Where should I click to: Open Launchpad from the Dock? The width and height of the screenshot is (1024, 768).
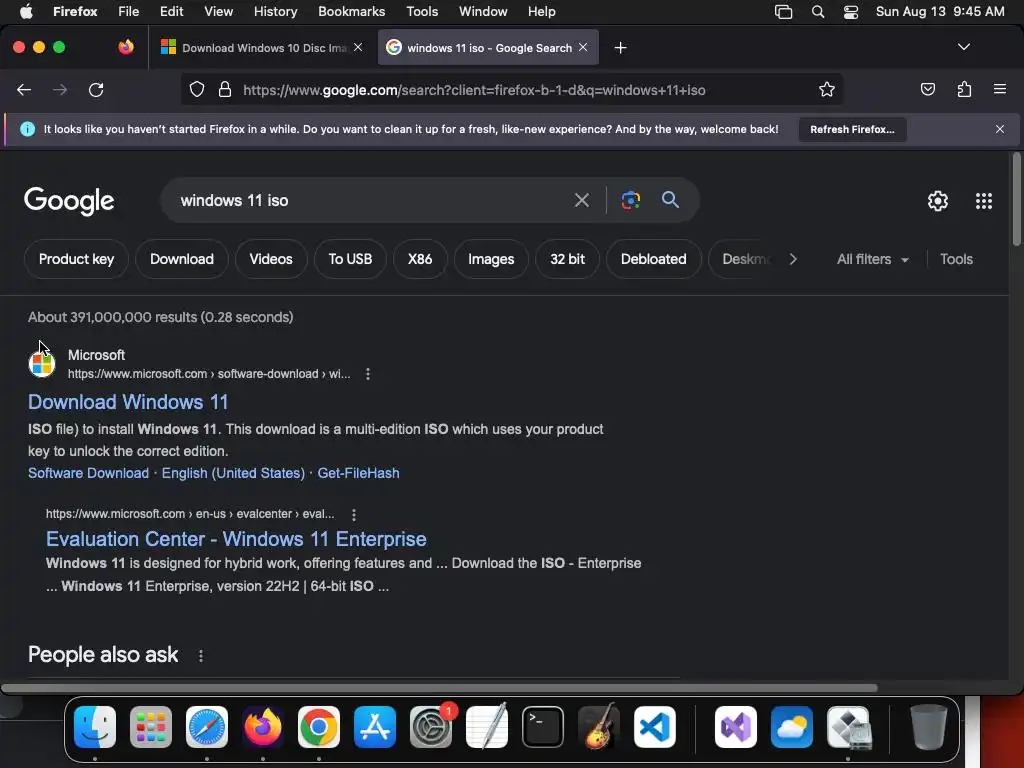click(x=151, y=727)
